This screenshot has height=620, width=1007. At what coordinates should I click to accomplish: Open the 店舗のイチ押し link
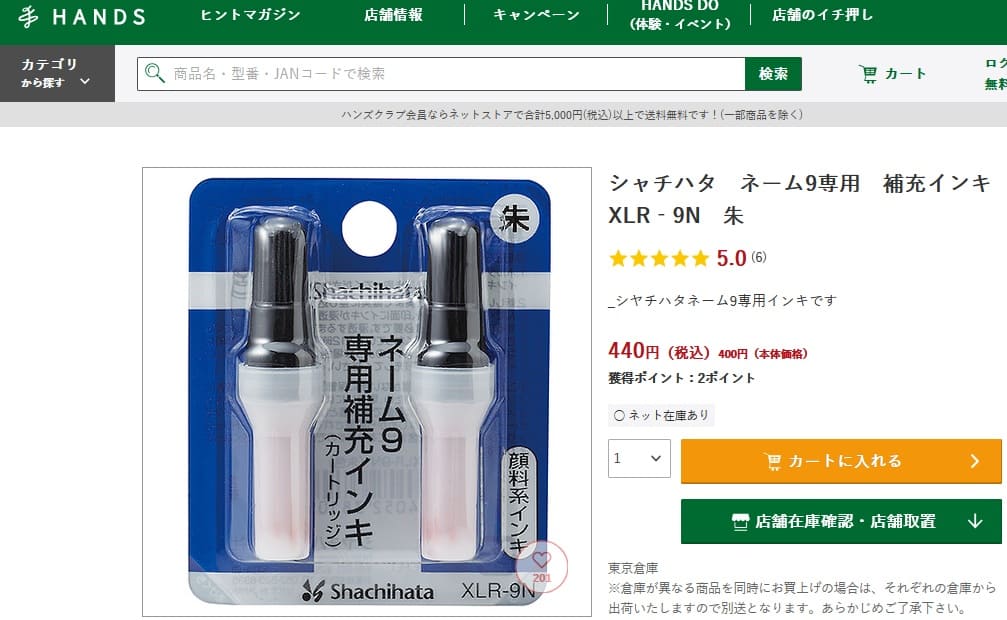[x=822, y=15]
